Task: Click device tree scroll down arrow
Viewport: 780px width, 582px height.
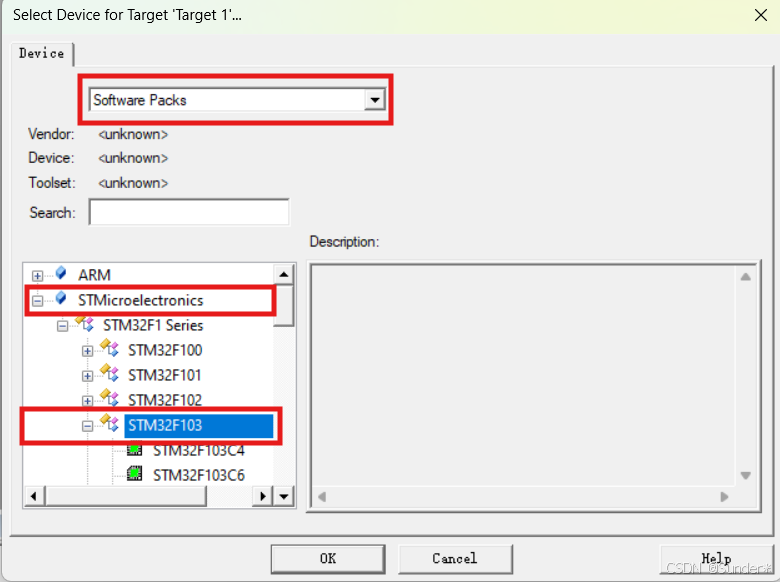Action: (x=284, y=496)
